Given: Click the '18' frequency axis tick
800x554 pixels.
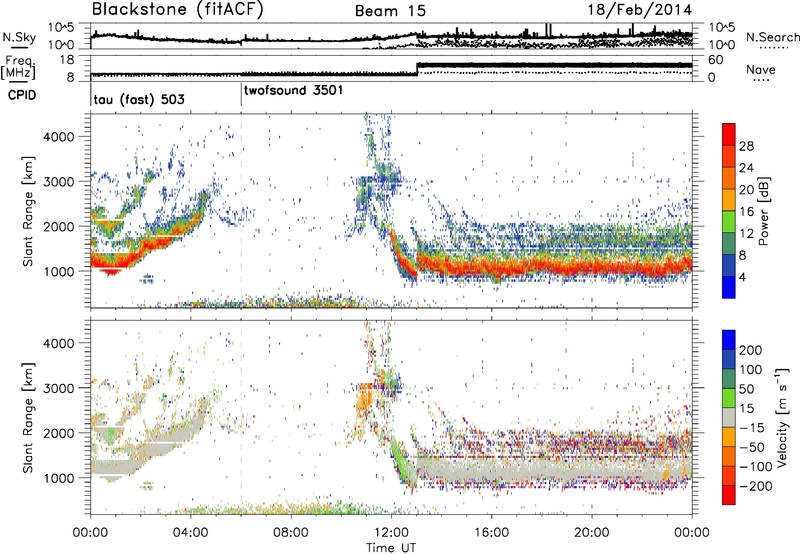Looking at the screenshot, I should [x=66, y=60].
